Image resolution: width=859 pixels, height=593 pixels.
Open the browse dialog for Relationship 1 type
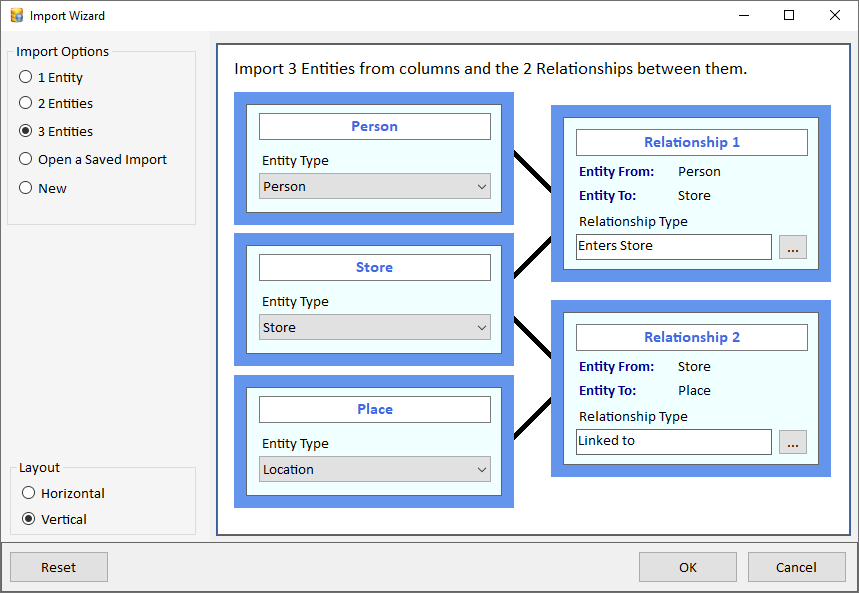[792, 247]
